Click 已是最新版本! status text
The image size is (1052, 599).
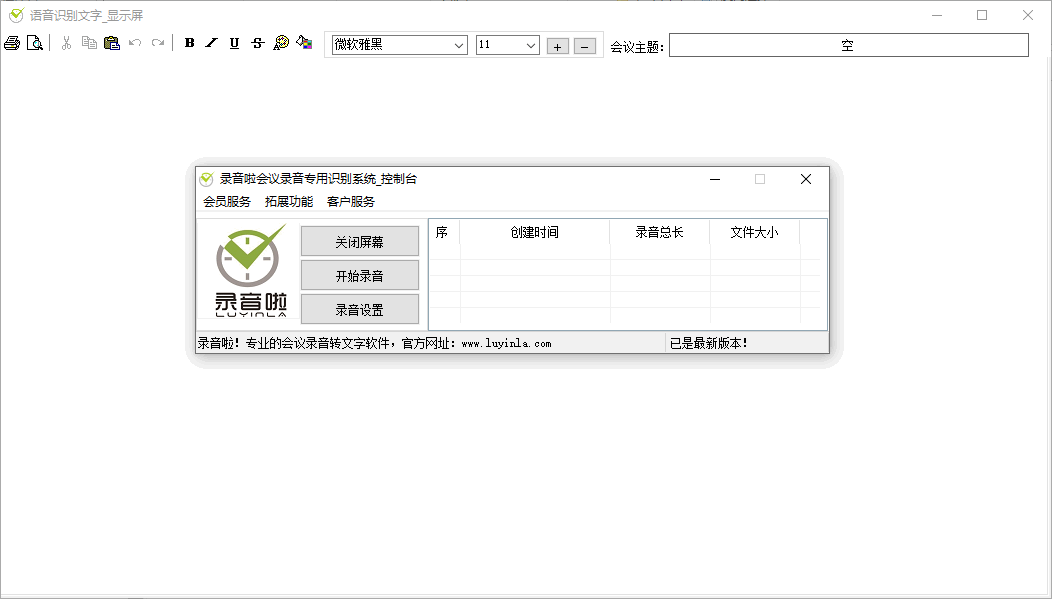tap(708, 343)
